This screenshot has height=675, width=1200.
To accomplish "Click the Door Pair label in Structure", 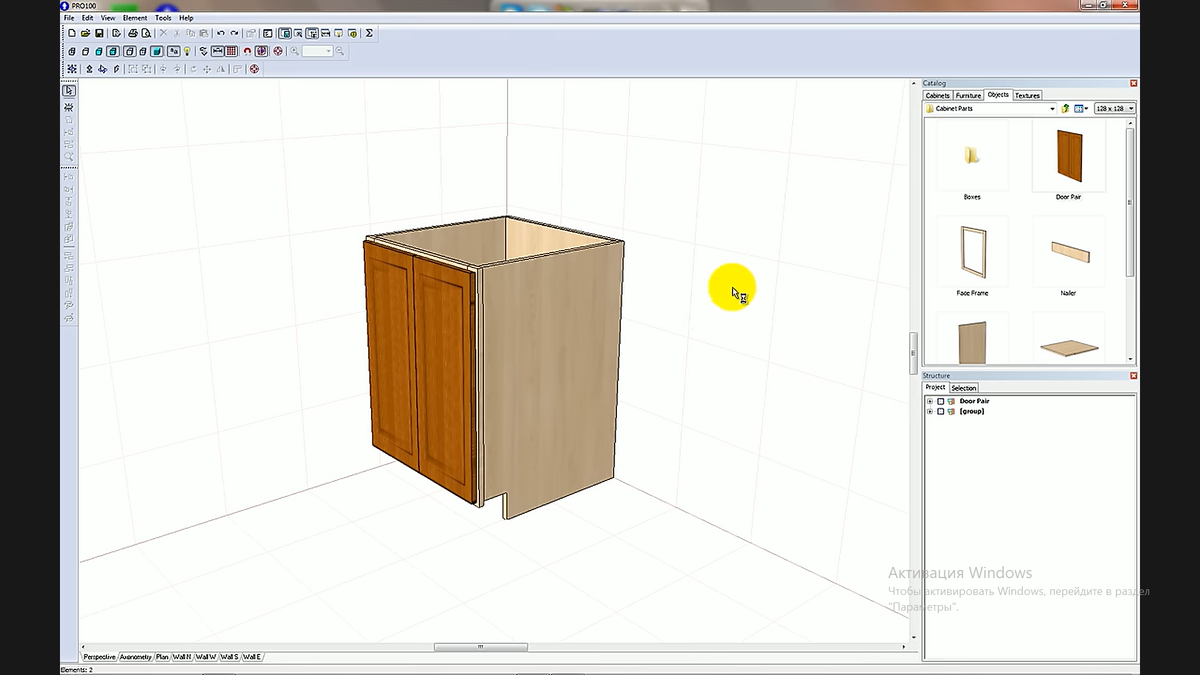I will pos(974,401).
